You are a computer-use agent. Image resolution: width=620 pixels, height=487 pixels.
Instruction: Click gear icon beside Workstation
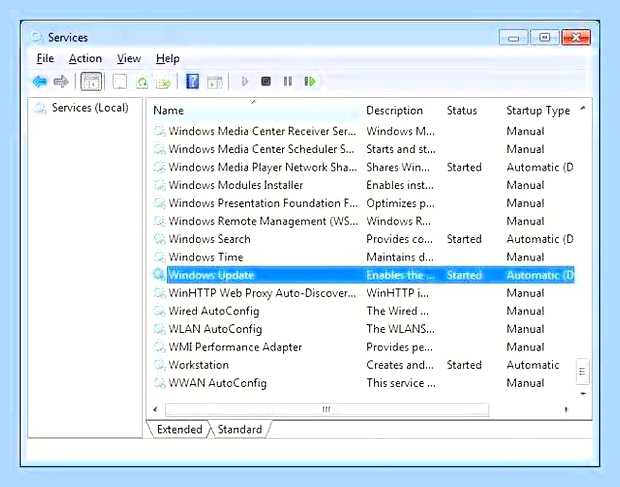[159, 364]
